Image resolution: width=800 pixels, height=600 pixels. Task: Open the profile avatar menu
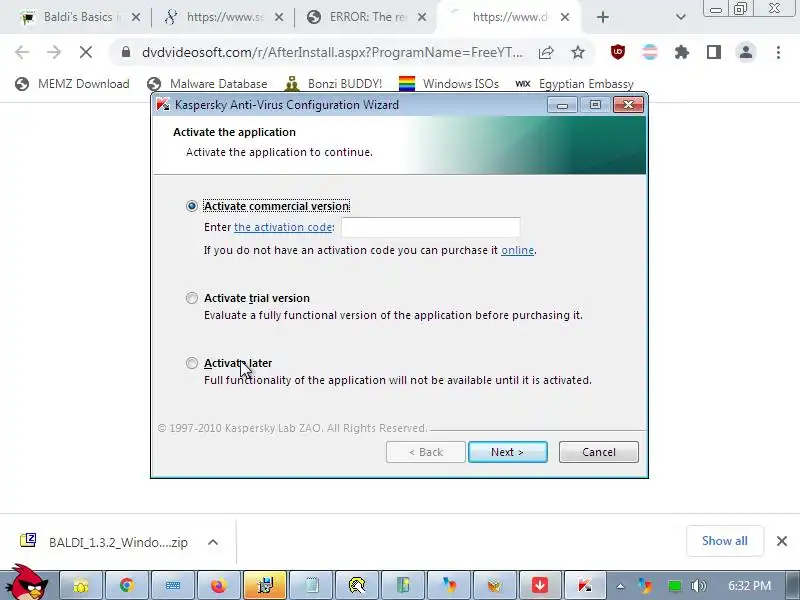coord(746,52)
